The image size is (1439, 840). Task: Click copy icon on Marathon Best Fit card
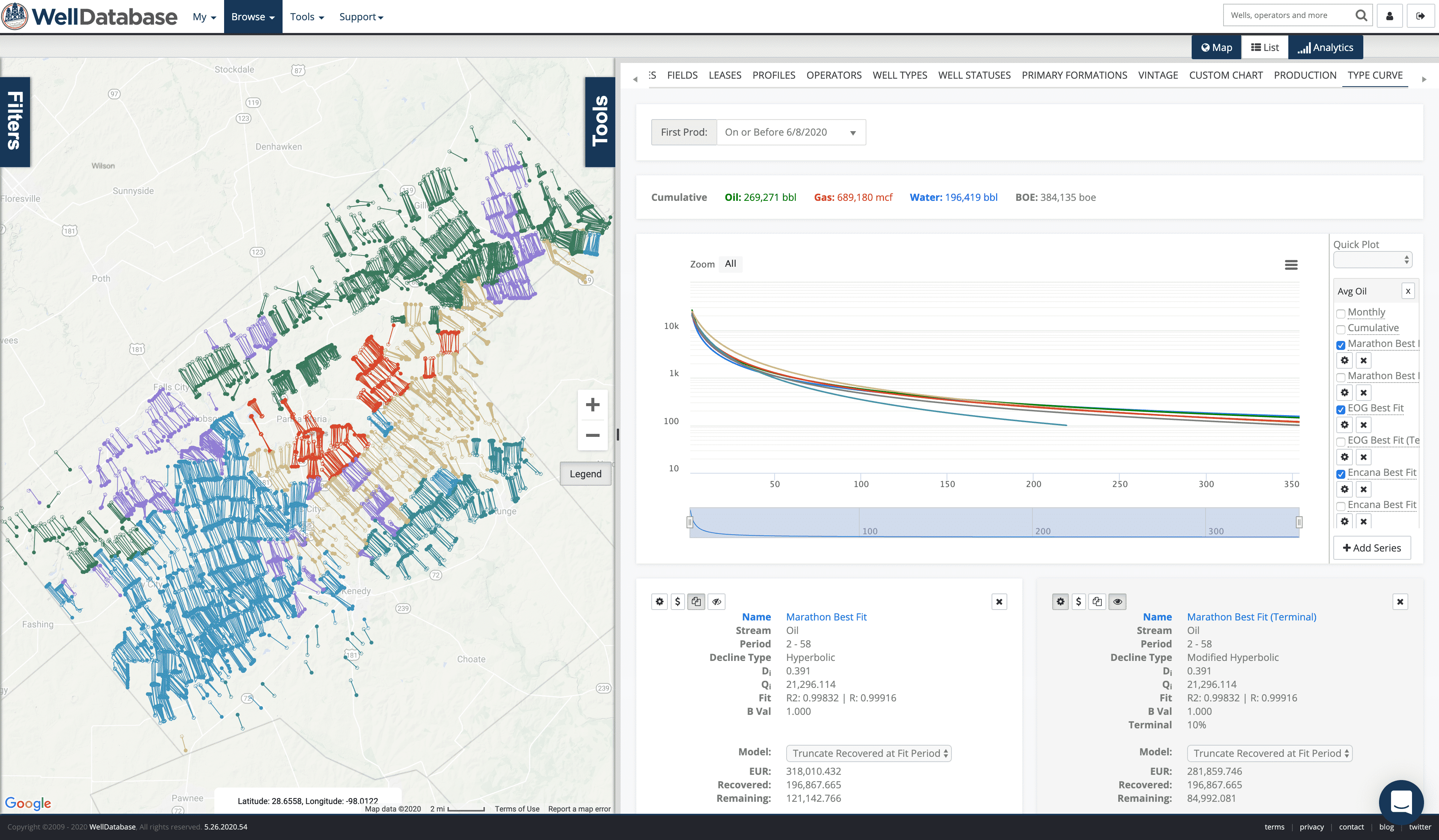coord(696,601)
